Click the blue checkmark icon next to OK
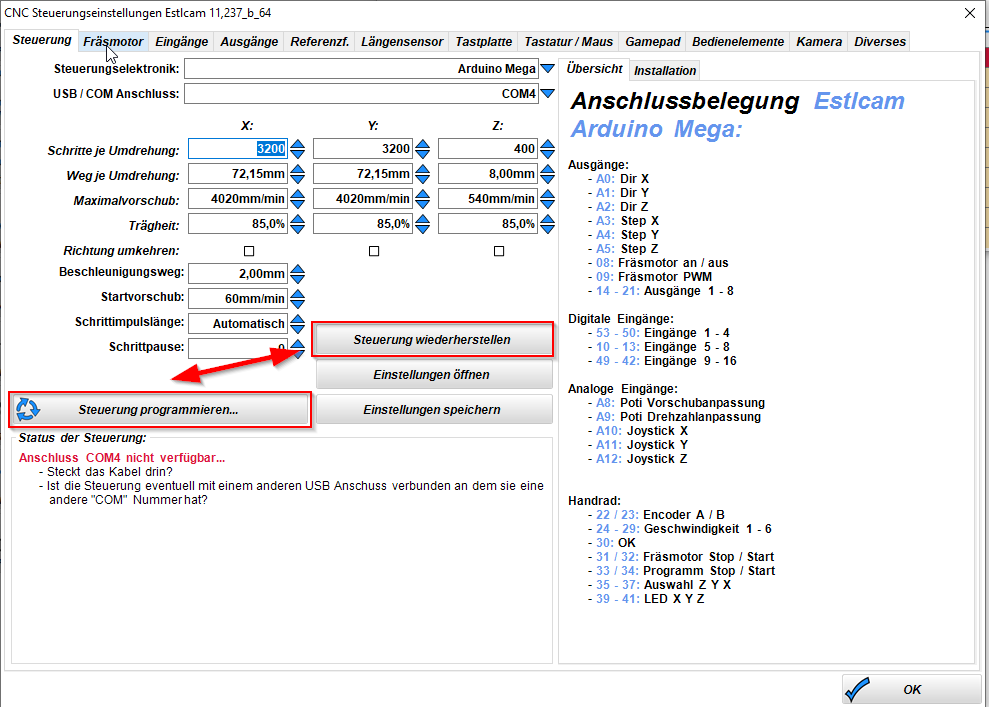The image size is (989, 707). point(857,689)
